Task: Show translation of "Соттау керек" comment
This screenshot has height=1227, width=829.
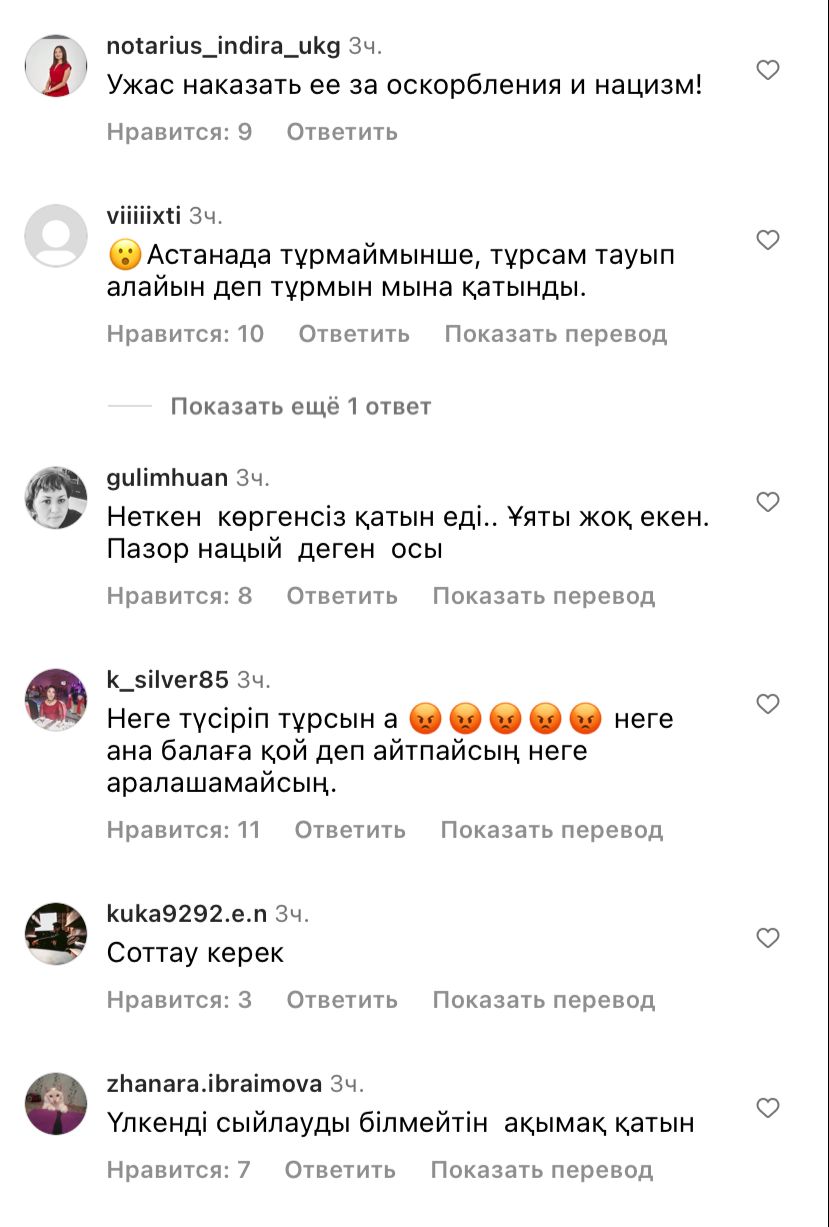Action: 544,1000
